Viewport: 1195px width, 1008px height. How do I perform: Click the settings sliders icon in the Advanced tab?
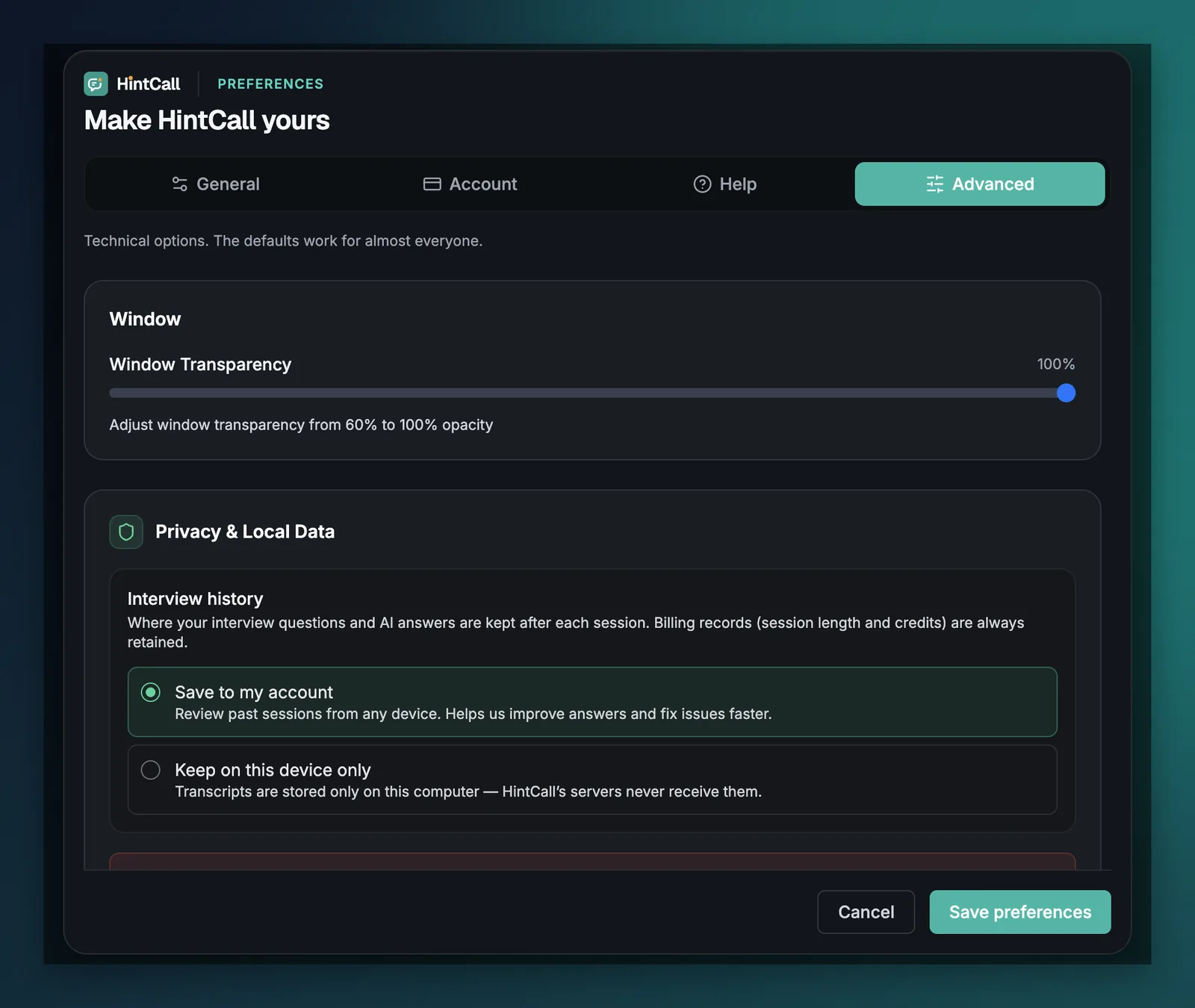(x=935, y=184)
